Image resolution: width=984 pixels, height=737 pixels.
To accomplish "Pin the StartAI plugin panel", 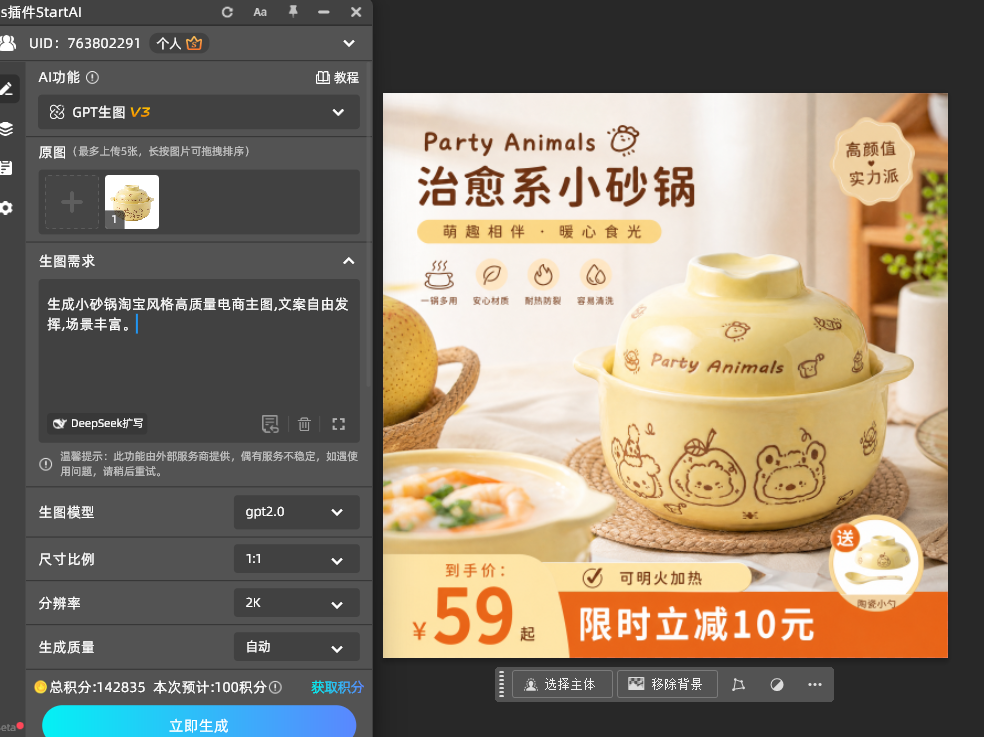I will click(293, 11).
